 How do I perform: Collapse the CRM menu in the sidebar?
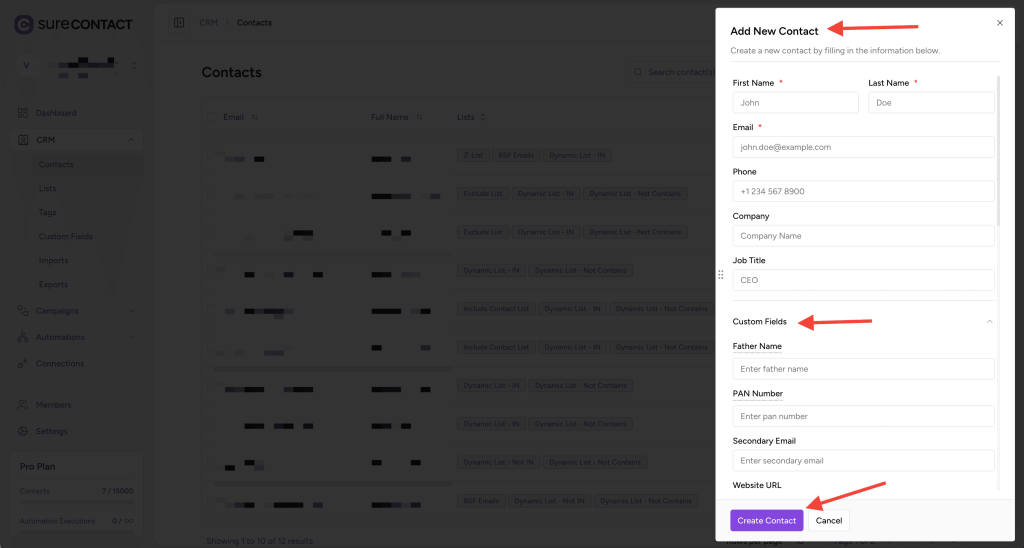pos(132,141)
